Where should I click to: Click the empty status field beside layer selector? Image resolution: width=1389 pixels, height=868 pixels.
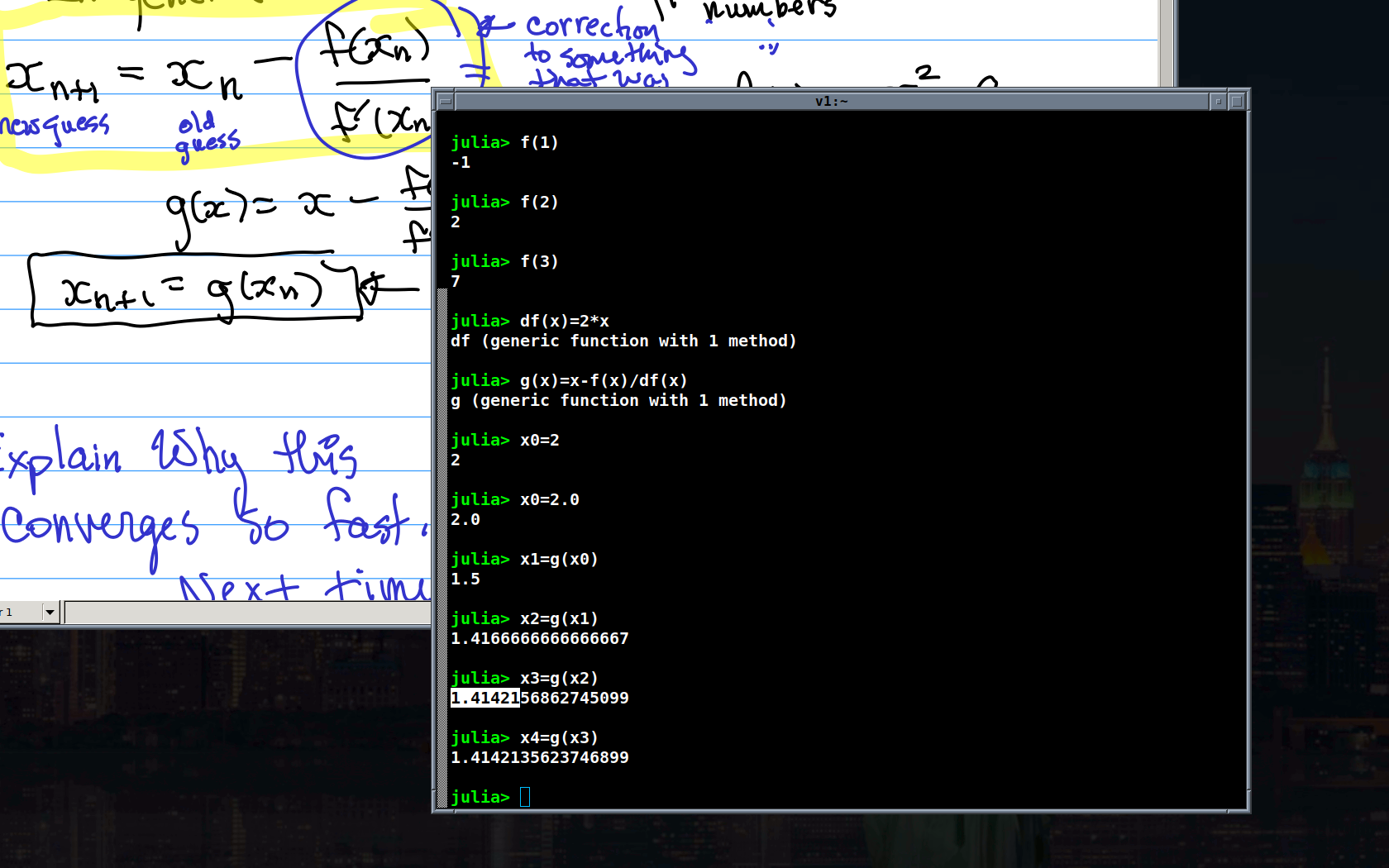(248, 613)
